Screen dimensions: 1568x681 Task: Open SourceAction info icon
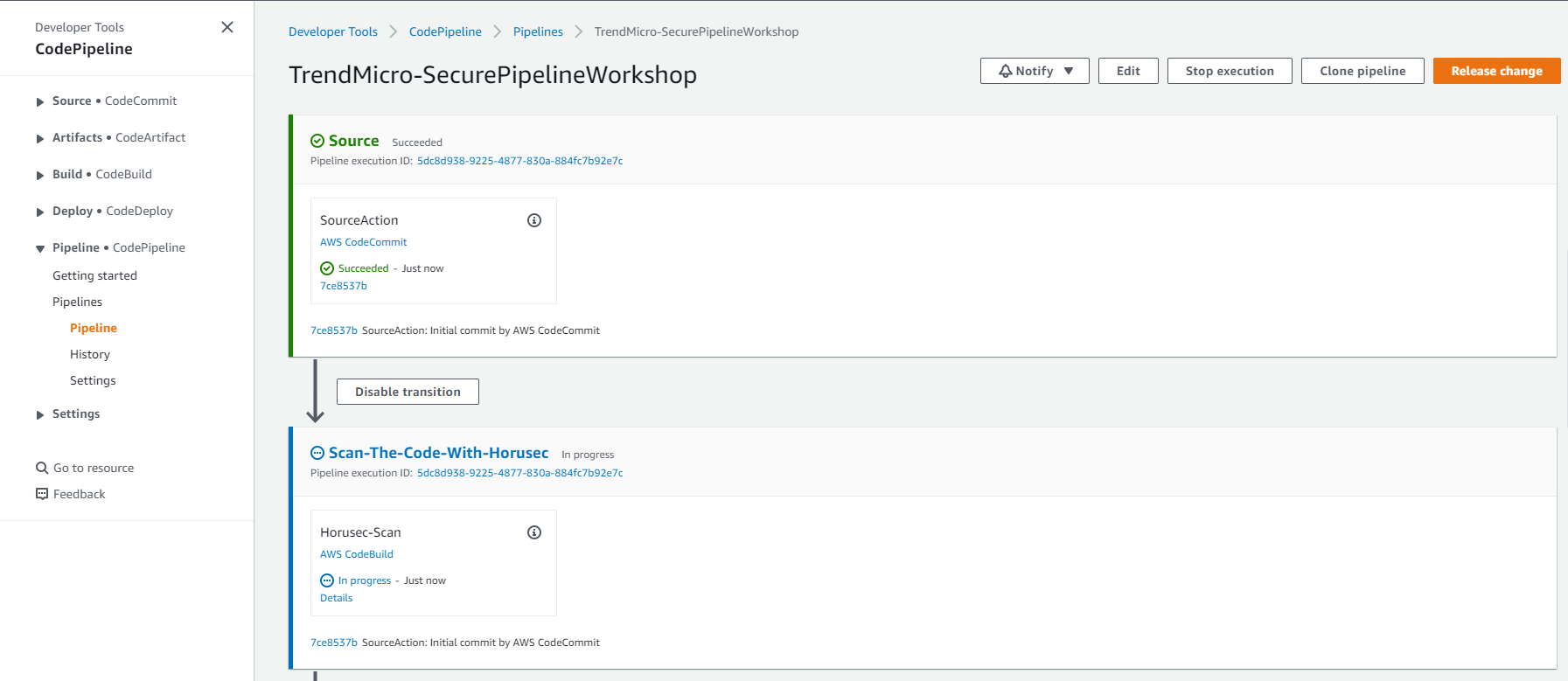tap(534, 220)
